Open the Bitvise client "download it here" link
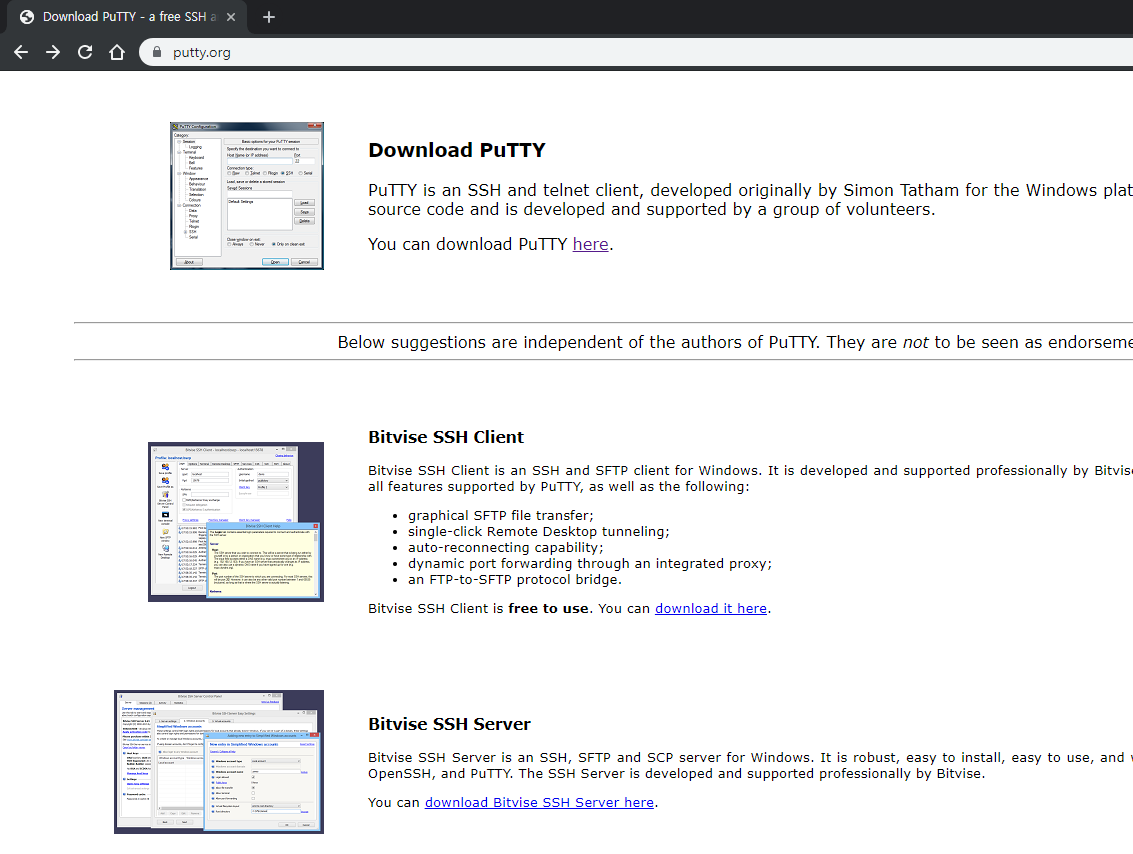Image resolution: width=1133 pixels, height=854 pixels. pos(711,608)
